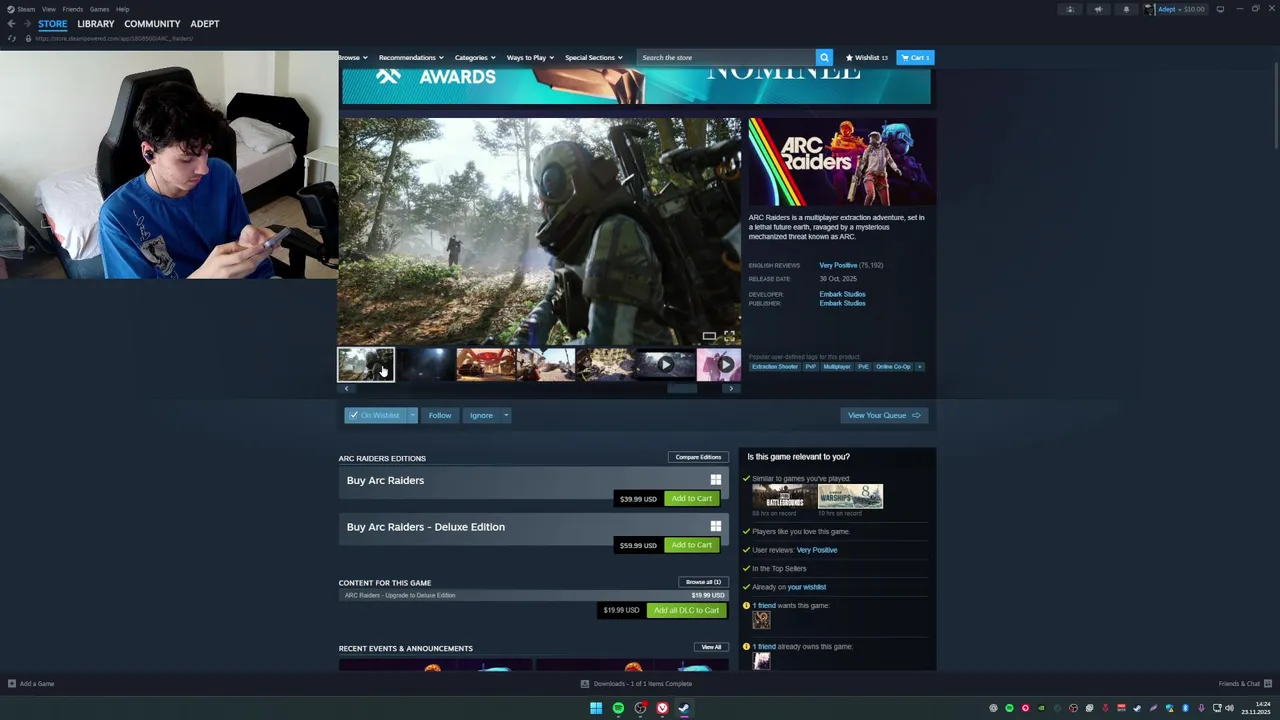Open the Games menu
This screenshot has width=1280, height=720.
99,9
